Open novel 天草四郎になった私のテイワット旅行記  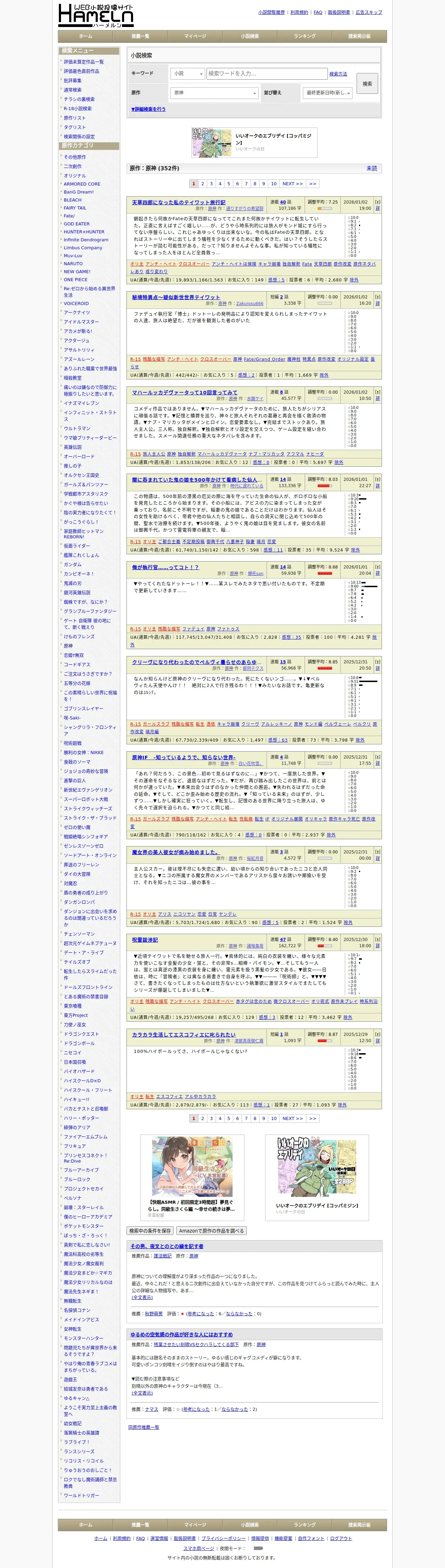click(x=178, y=202)
